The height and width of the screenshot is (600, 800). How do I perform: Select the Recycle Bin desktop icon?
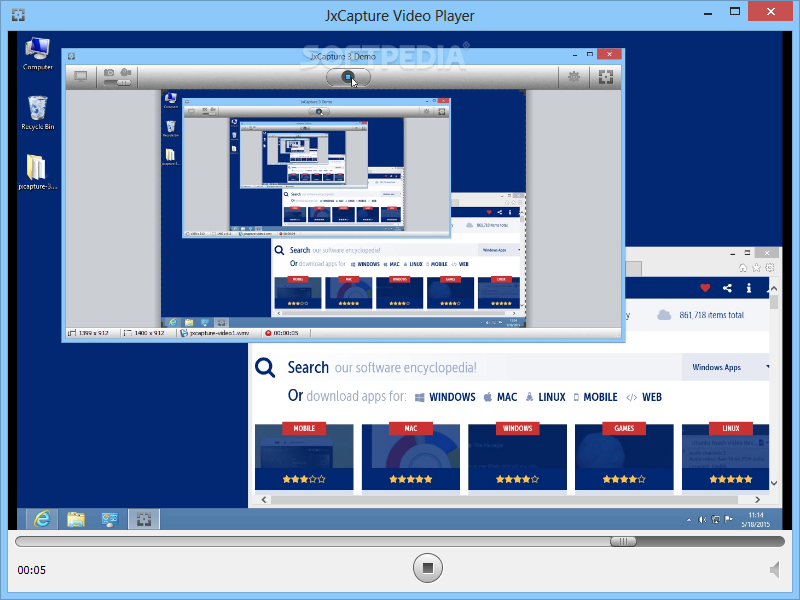pyautogui.click(x=38, y=113)
